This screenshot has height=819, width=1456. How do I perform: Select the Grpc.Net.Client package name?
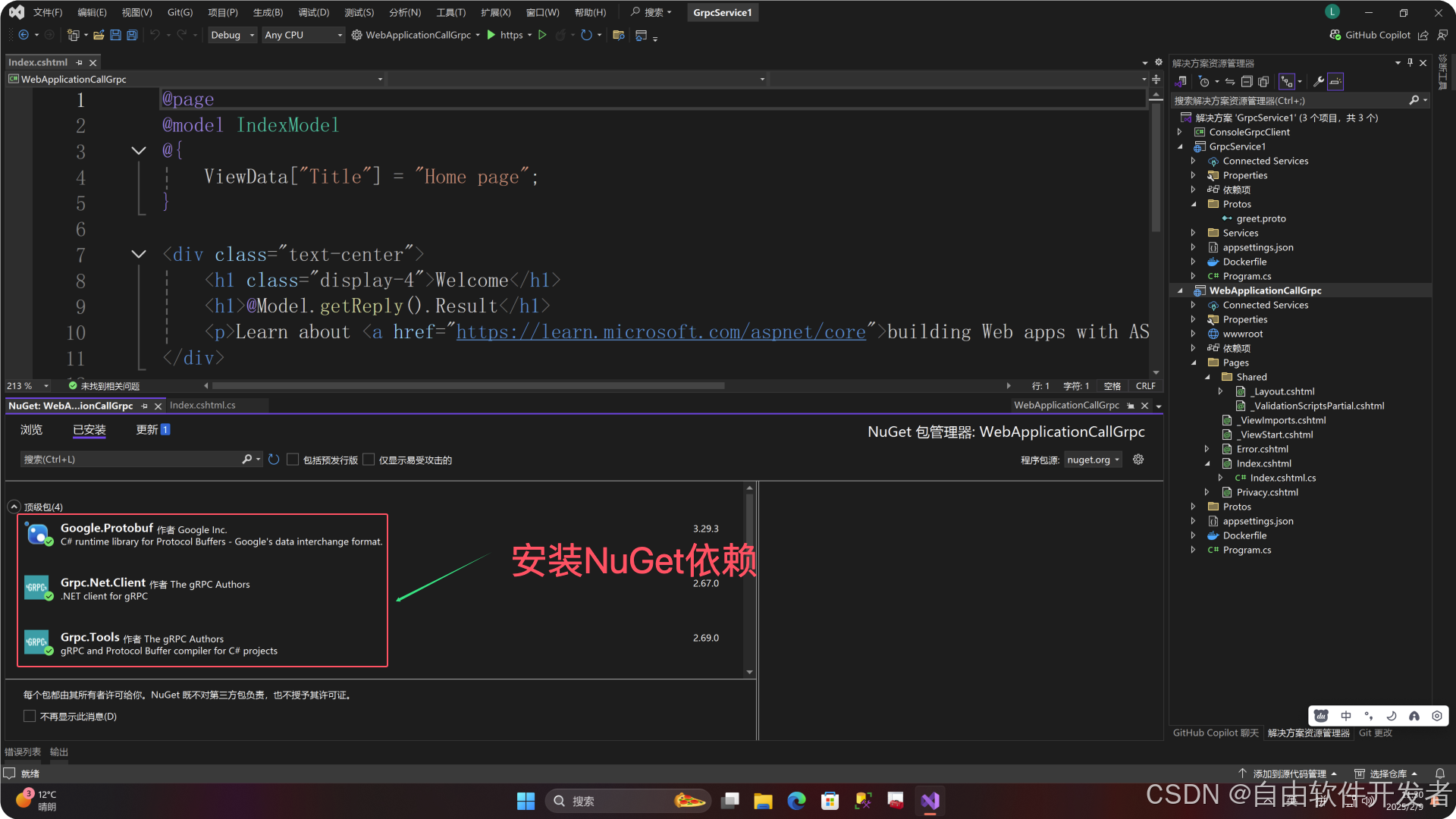coord(103,582)
